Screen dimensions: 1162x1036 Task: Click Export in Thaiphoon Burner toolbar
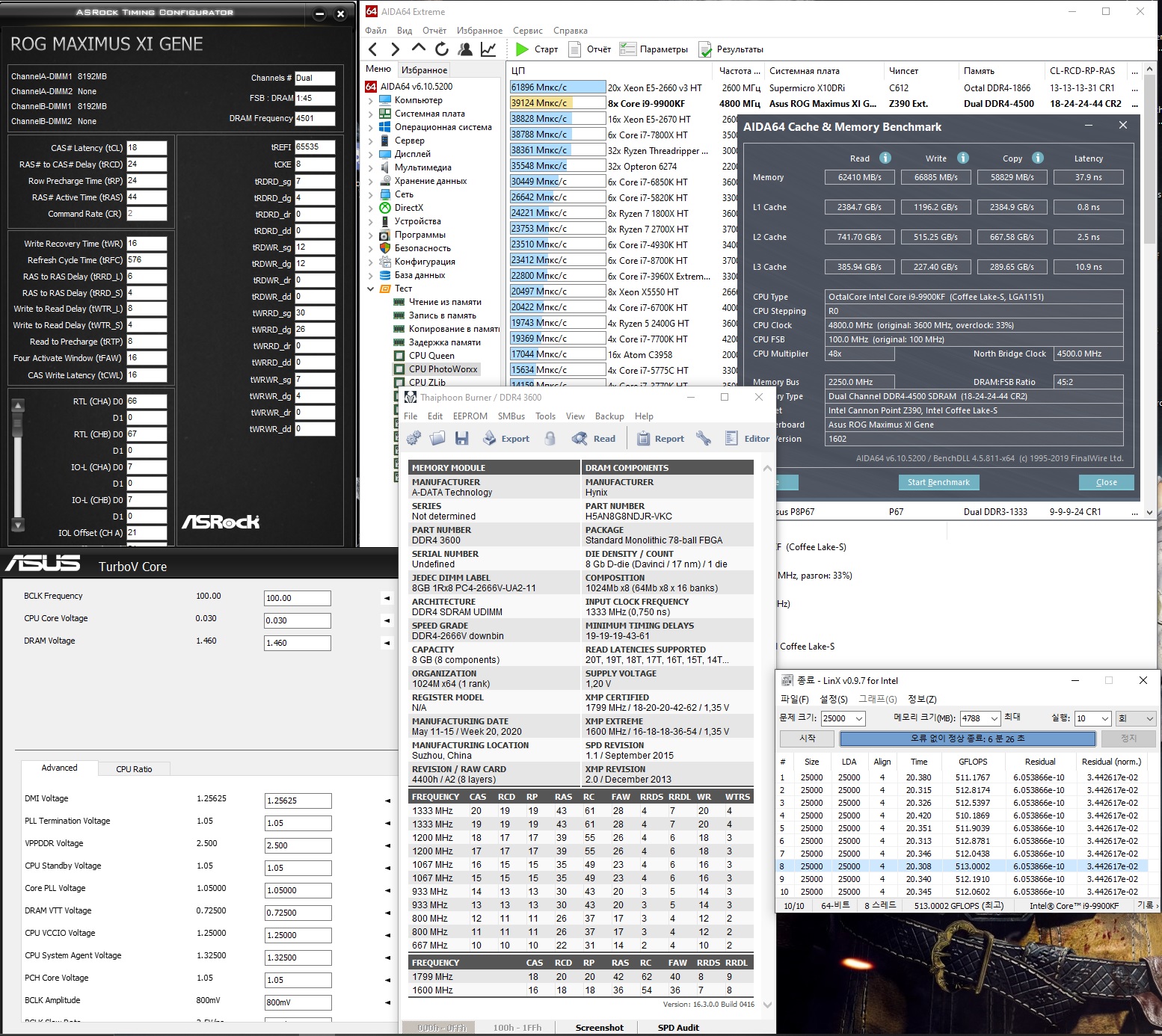pyautogui.click(x=506, y=439)
